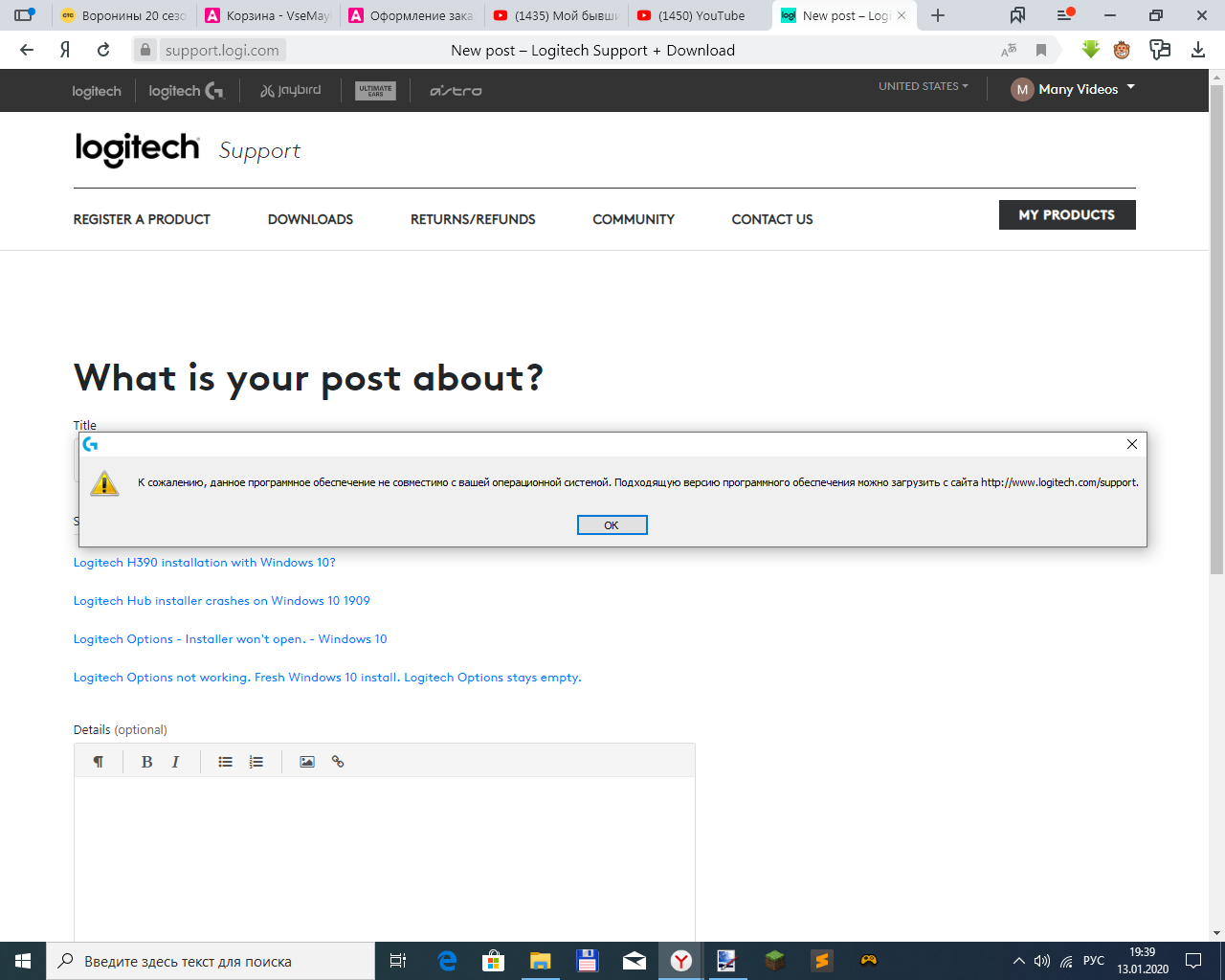This screenshot has width=1225, height=980.
Task: Insert a link in Details editor
Action: click(x=338, y=762)
